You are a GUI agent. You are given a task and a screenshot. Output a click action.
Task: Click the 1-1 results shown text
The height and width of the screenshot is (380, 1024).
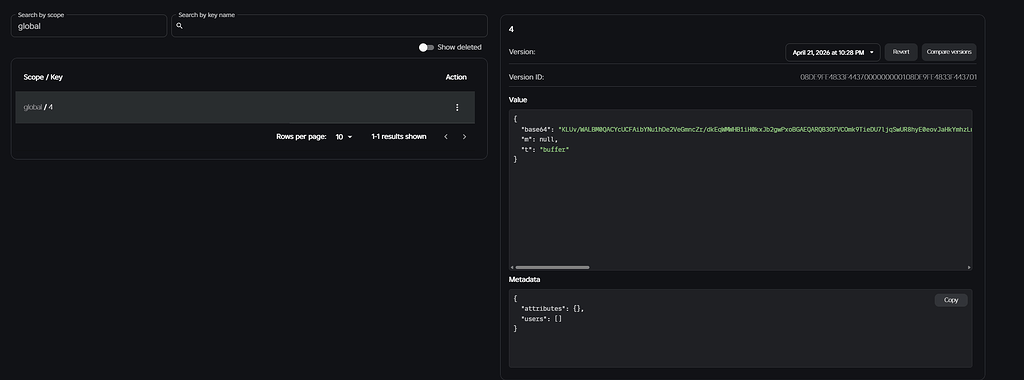[398, 136]
